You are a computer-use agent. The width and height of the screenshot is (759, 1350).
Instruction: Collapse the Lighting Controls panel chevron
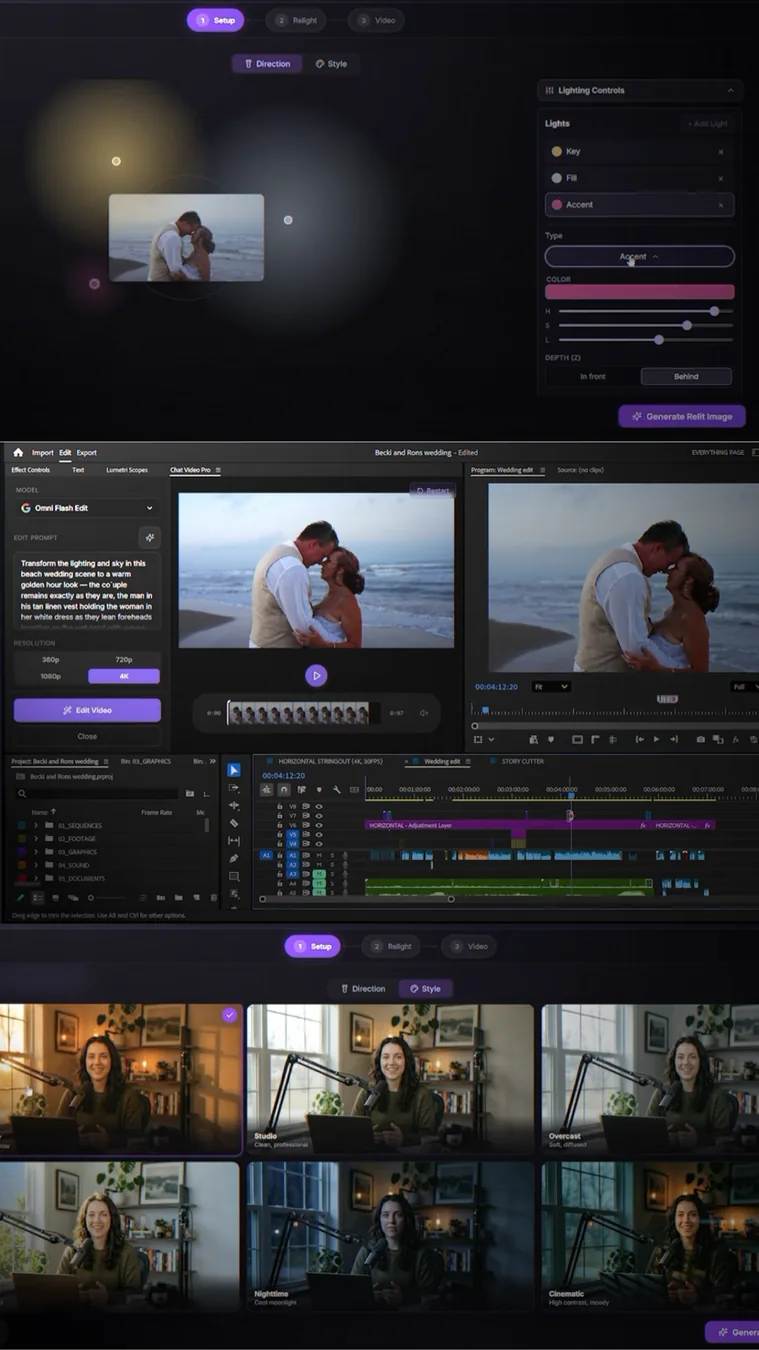(730, 91)
